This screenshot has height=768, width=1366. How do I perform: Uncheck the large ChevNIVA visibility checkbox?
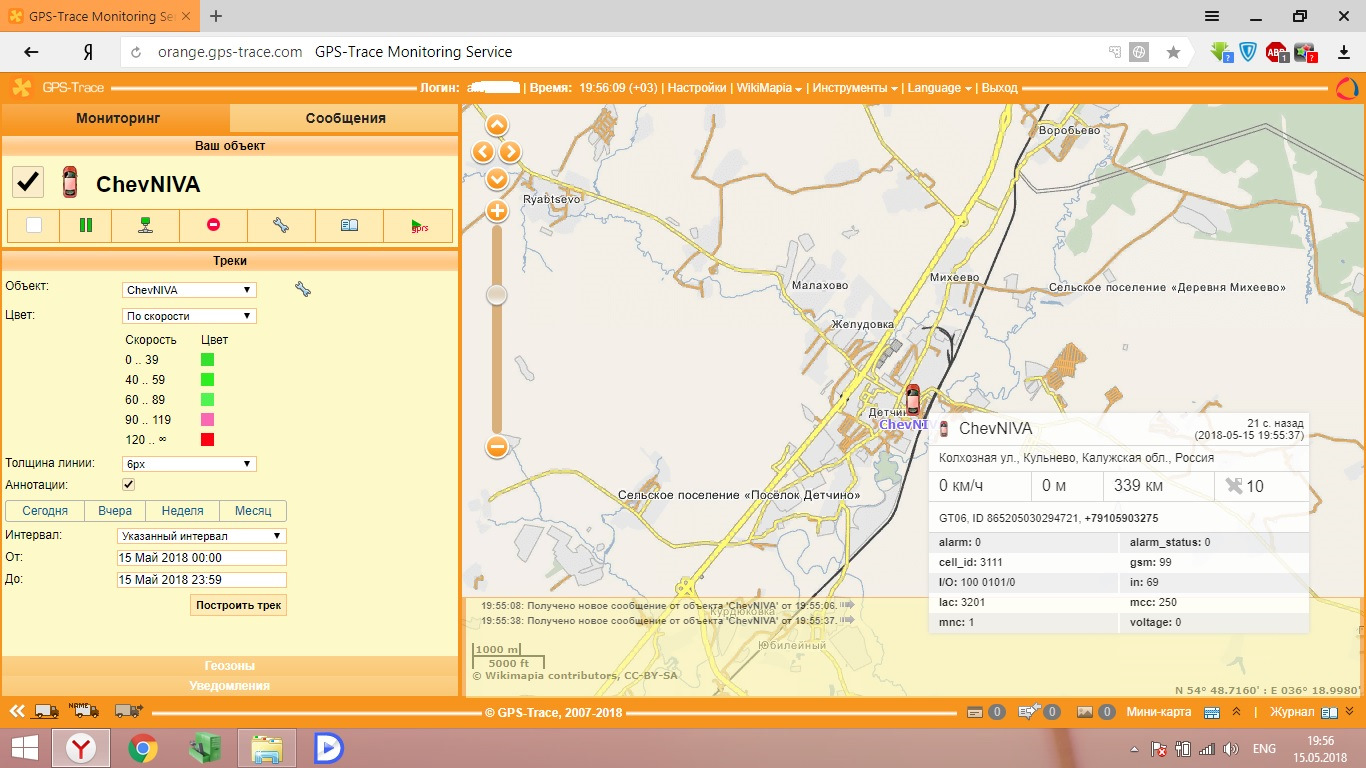(x=27, y=182)
